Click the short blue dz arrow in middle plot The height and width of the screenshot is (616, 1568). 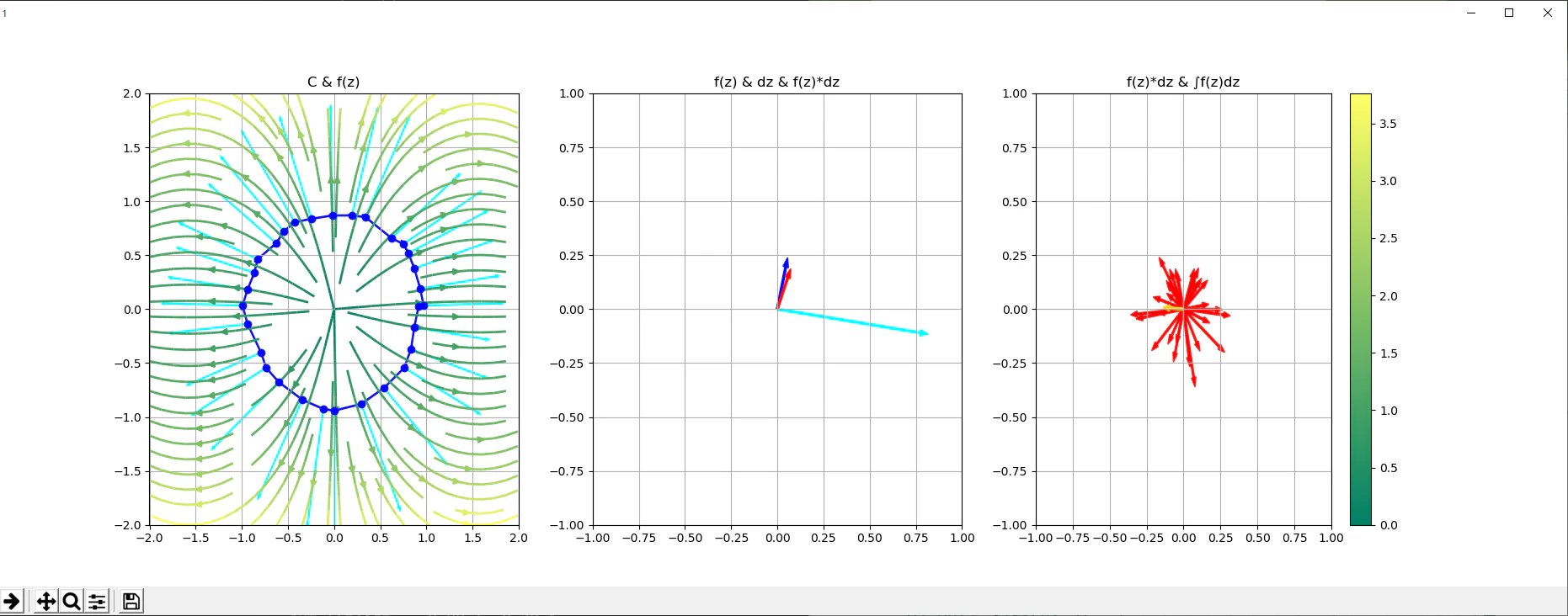coord(782,284)
